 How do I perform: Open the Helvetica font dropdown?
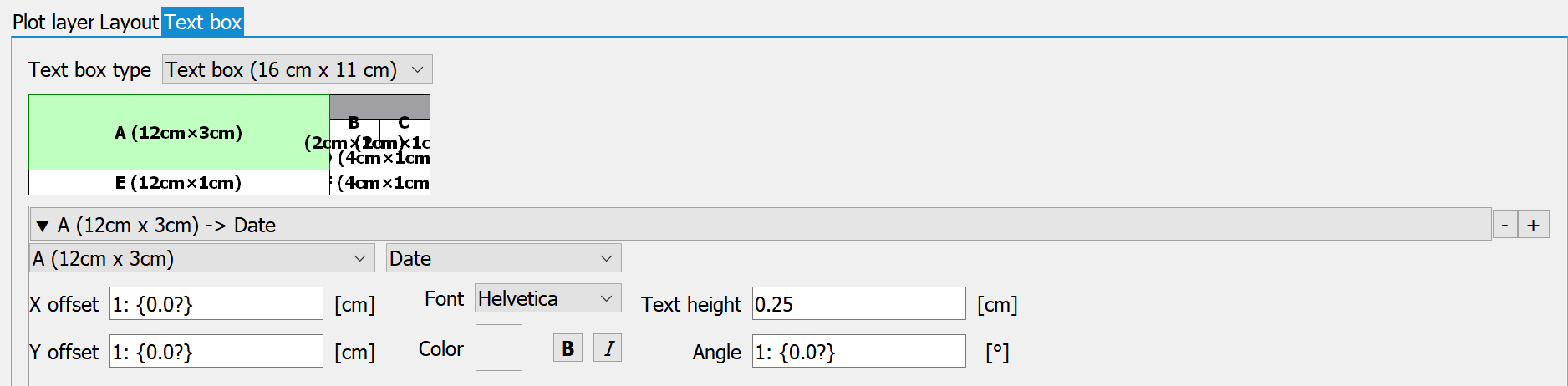pyautogui.click(x=548, y=298)
